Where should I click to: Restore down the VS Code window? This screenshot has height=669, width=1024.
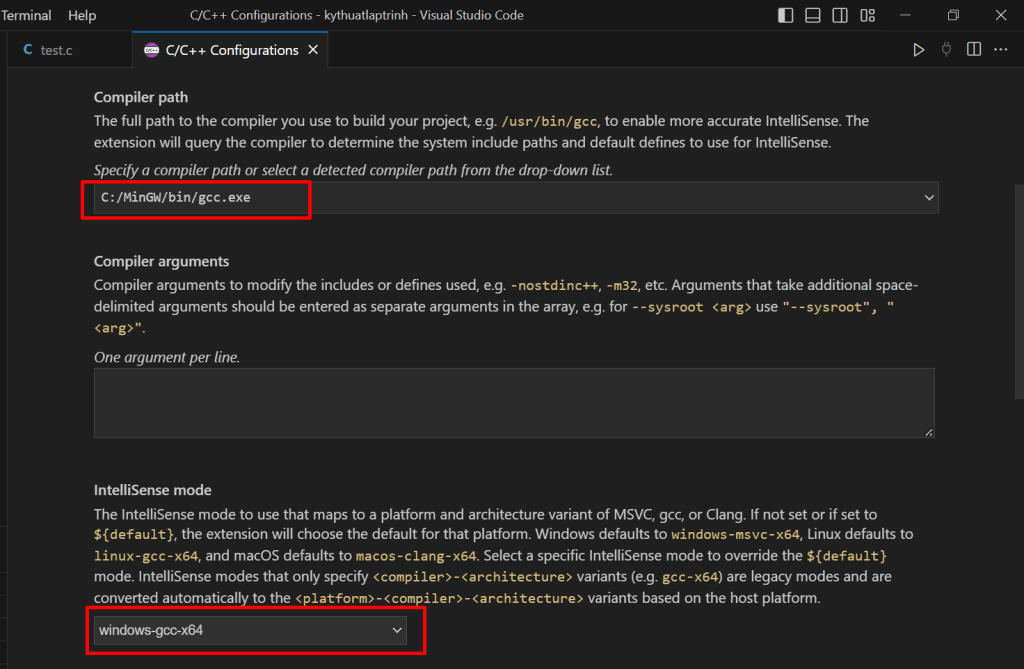(953, 15)
